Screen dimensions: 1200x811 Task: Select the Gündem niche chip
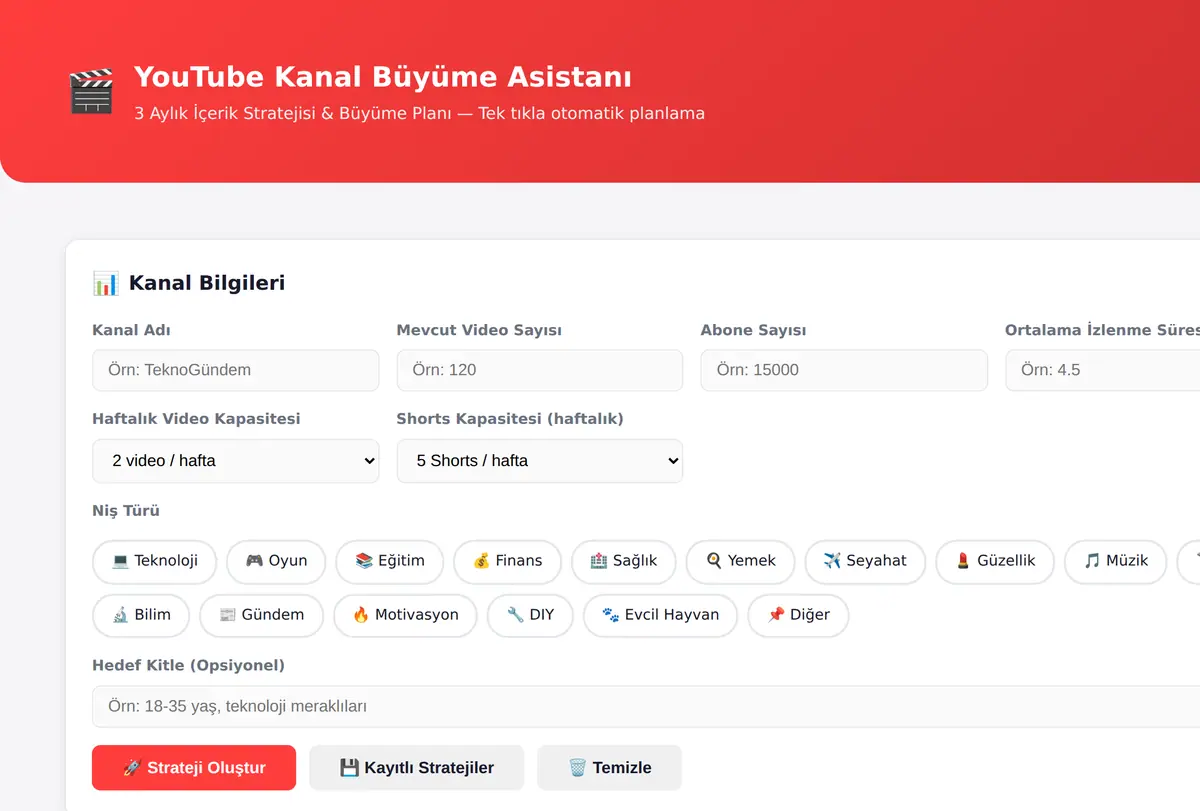click(261, 615)
